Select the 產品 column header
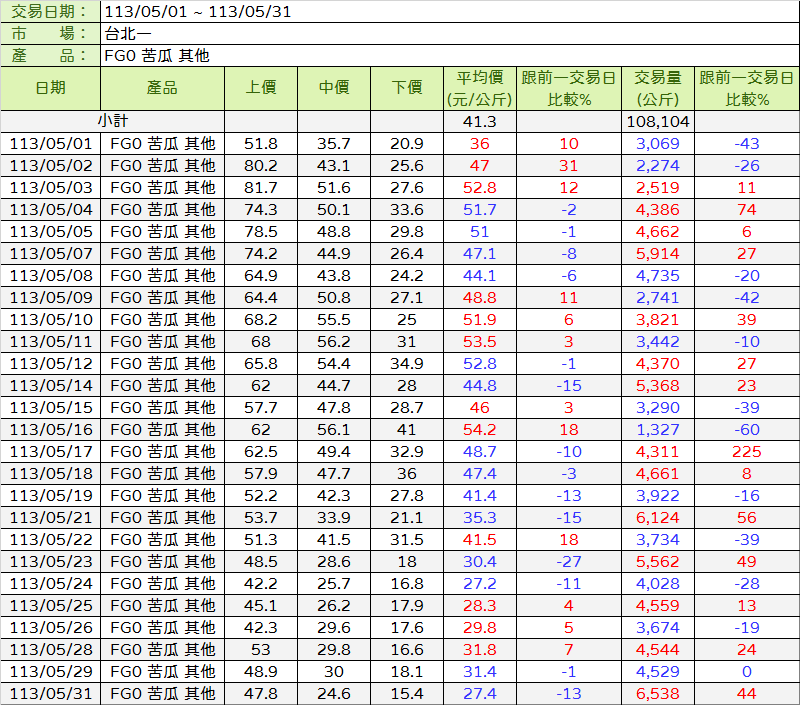The height and width of the screenshot is (705, 800). [161, 88]
